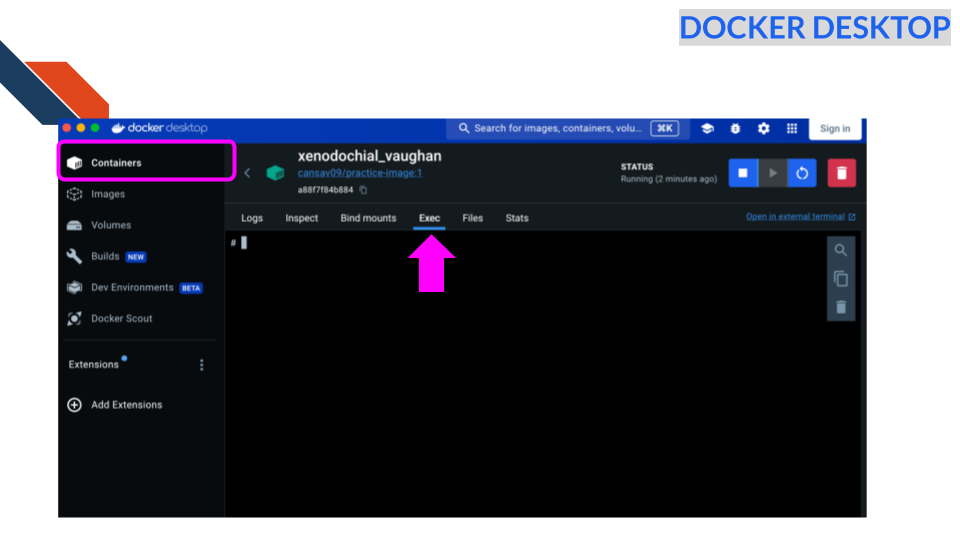960x540 pixels.
Task: Copy the container ID a88f7f84b884
Action: 363,190
